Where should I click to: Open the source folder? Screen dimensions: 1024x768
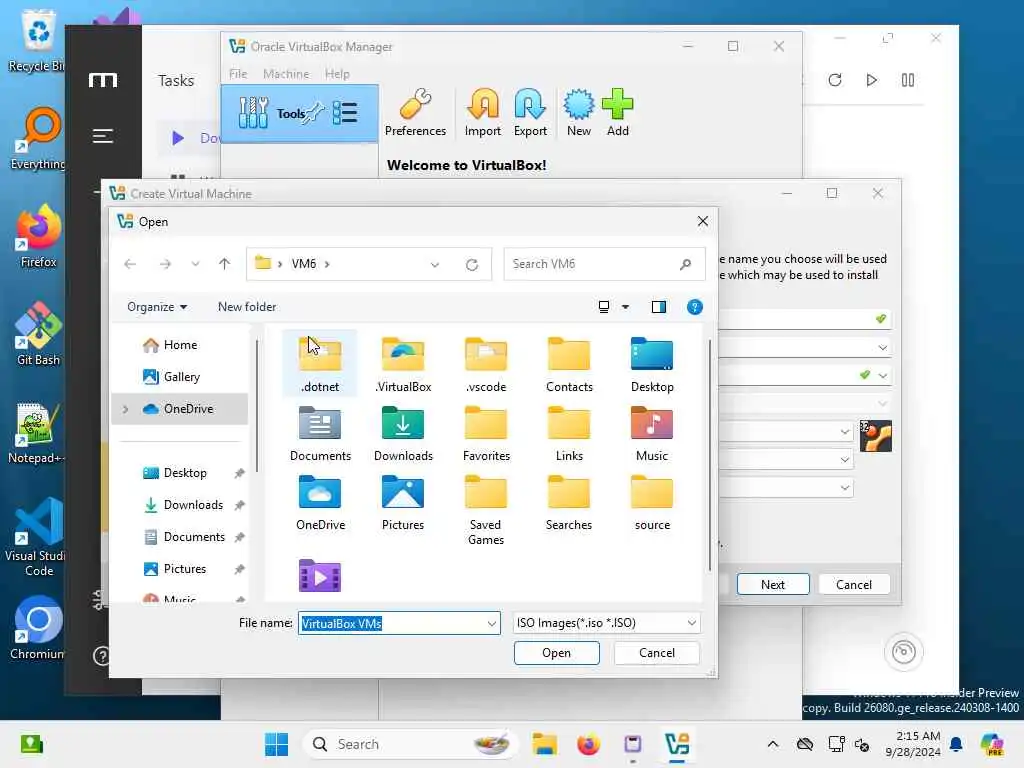[x=652, y=503]
